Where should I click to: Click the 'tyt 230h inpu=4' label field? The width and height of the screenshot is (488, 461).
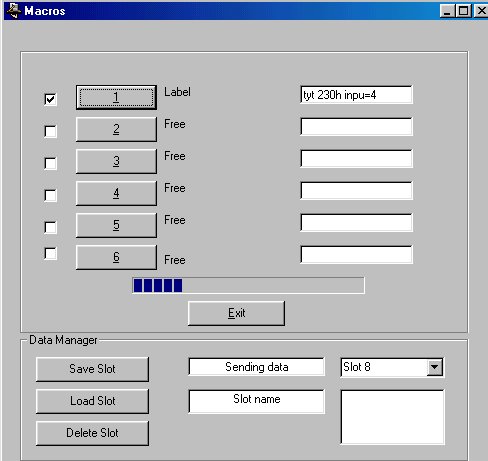coord(356,95)
